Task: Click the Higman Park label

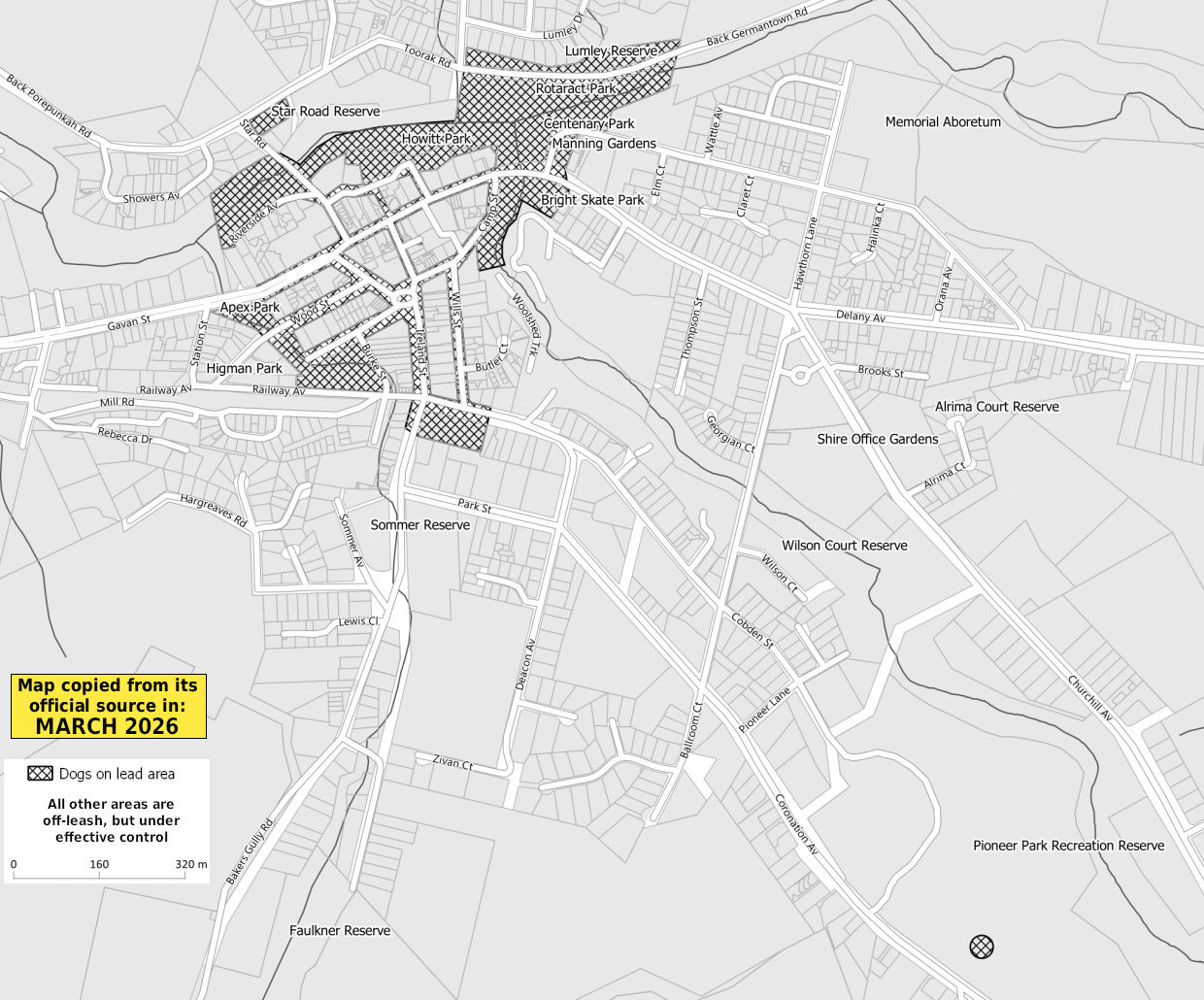Action: pyautogui.click(x=244, y=369)
